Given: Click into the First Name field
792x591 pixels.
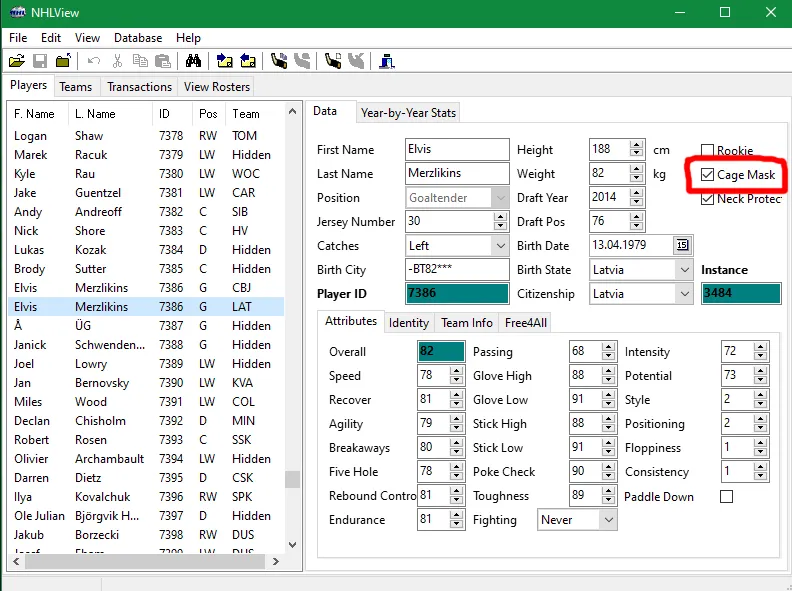Looking at the screenshot, I should pos(457,150).
